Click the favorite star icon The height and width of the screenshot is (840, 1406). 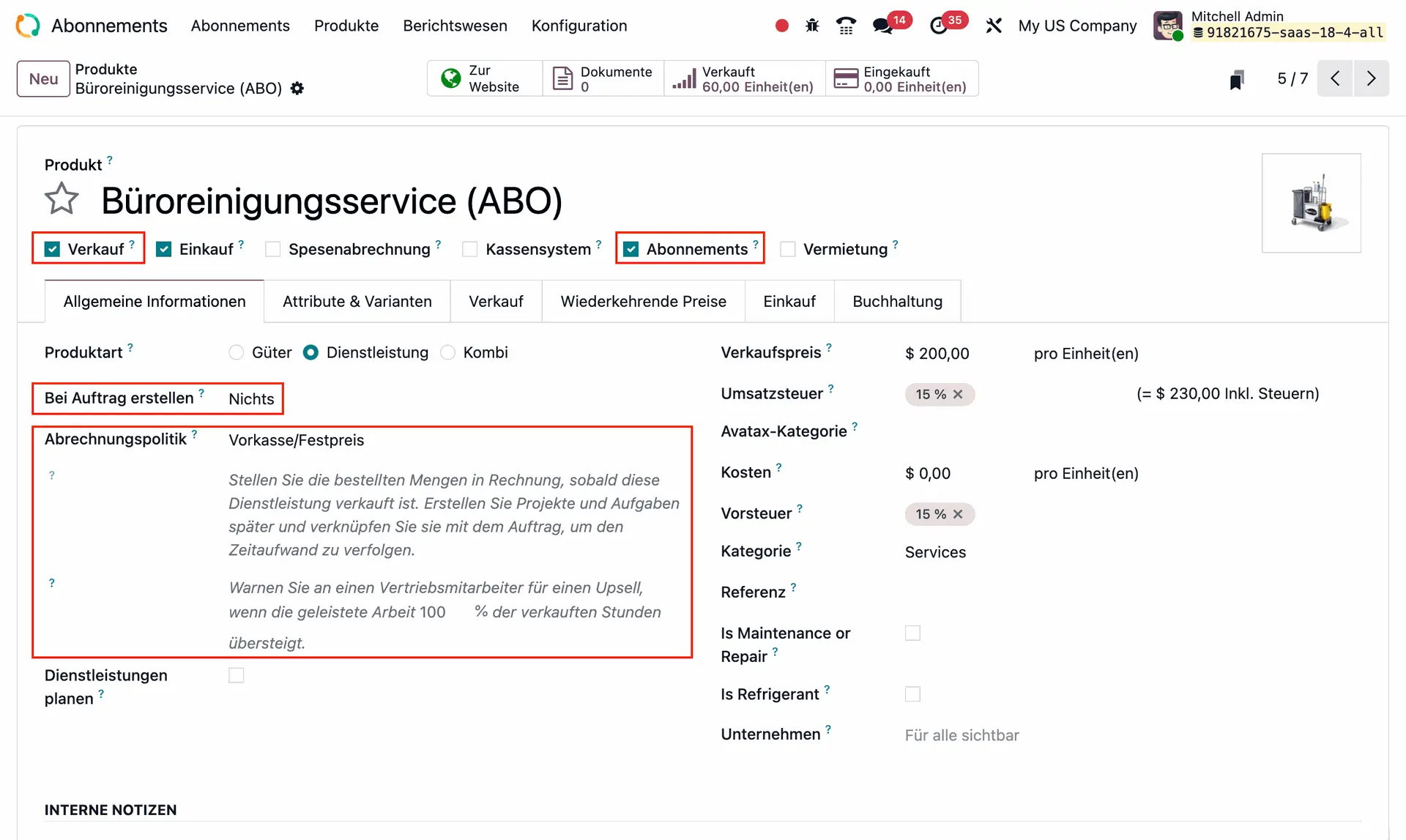tap(62, 199)
